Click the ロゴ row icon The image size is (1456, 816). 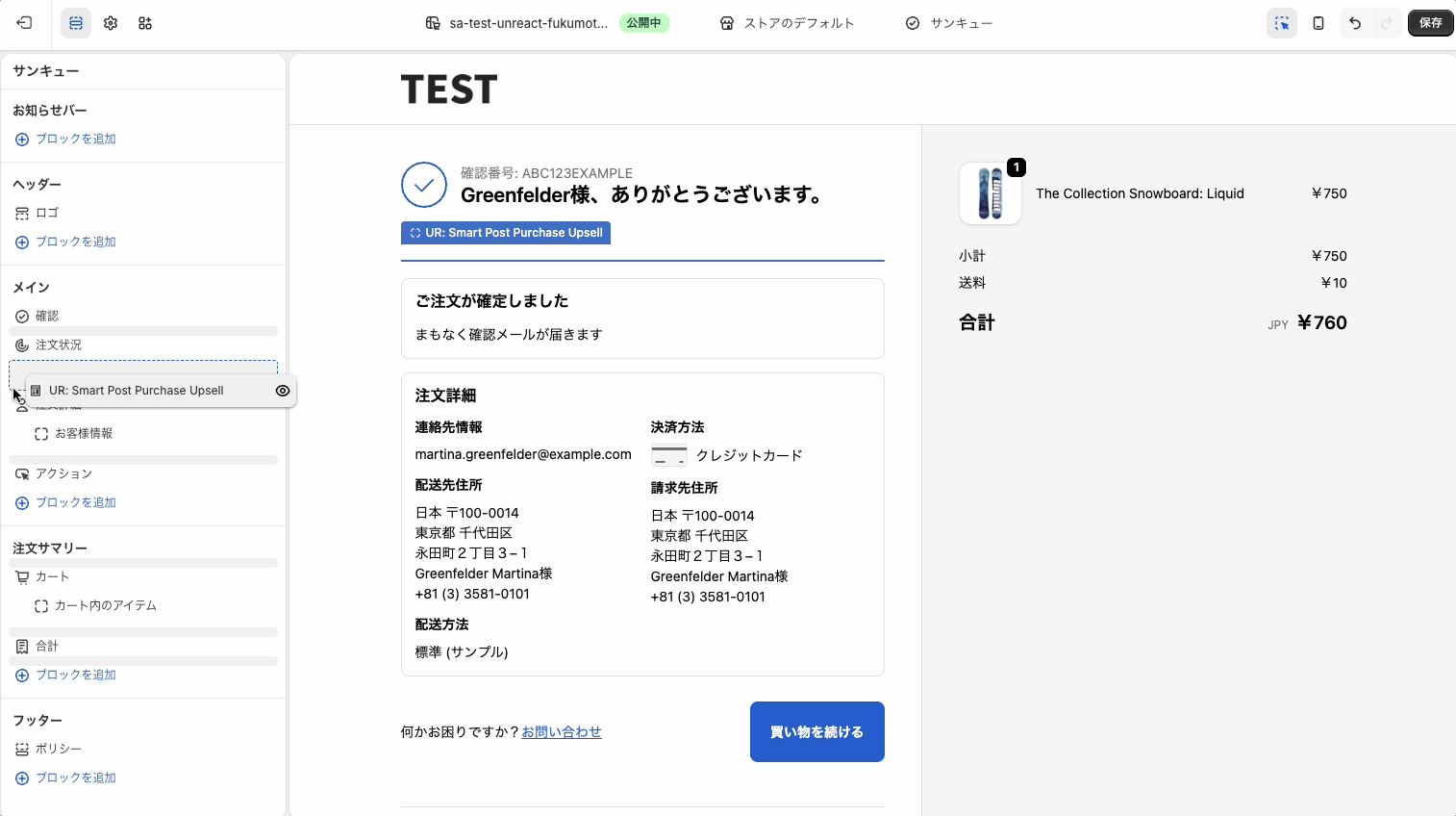pos(22,214)
